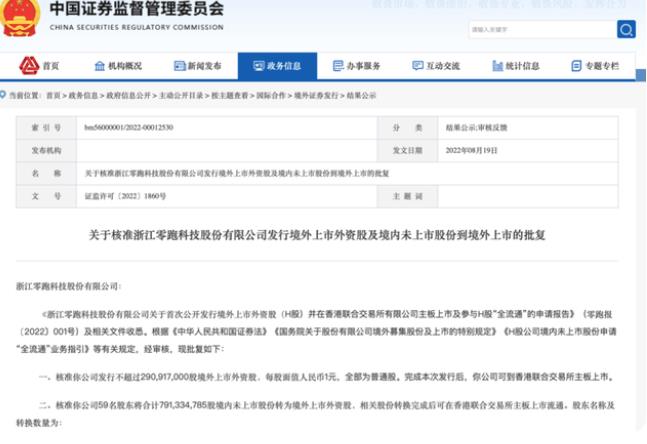Click the date 2022年08月19日
This screenshot has height=444, width=647.
click(471, 150)
